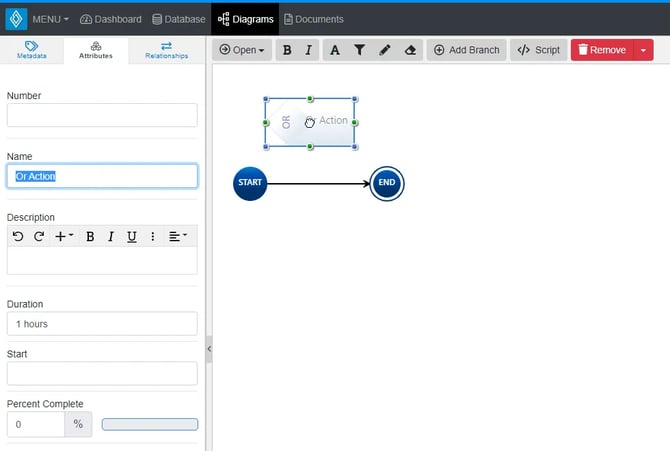Italicize the Description text
The height and width of the screenshot is (451, 670).
tap(111, 236)
